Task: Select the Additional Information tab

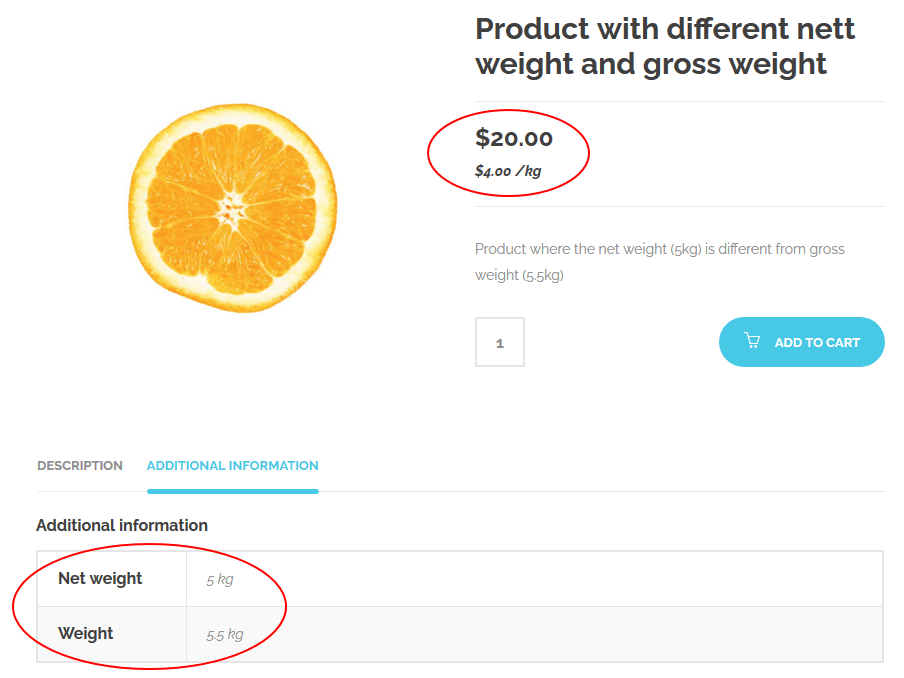Action: (232, 466)
